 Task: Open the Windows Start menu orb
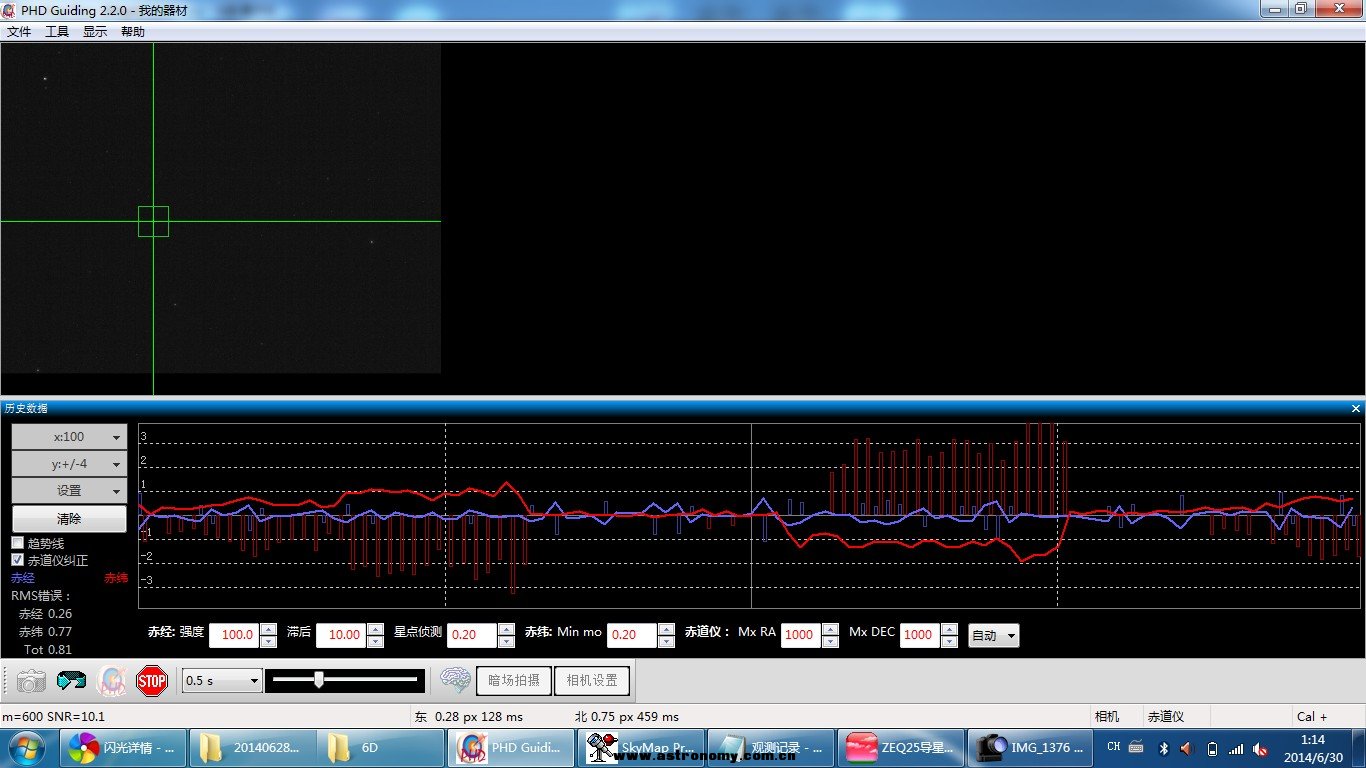[x=26, y=748]
